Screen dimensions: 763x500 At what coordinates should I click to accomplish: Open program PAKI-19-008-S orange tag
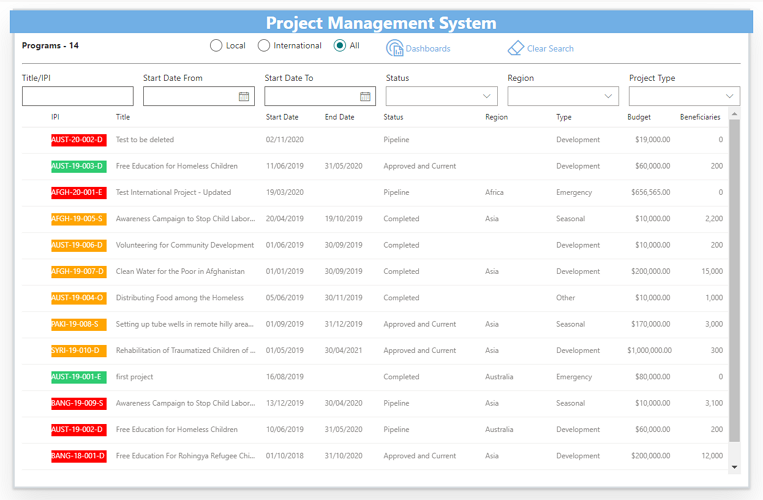(x=79, y=324)
